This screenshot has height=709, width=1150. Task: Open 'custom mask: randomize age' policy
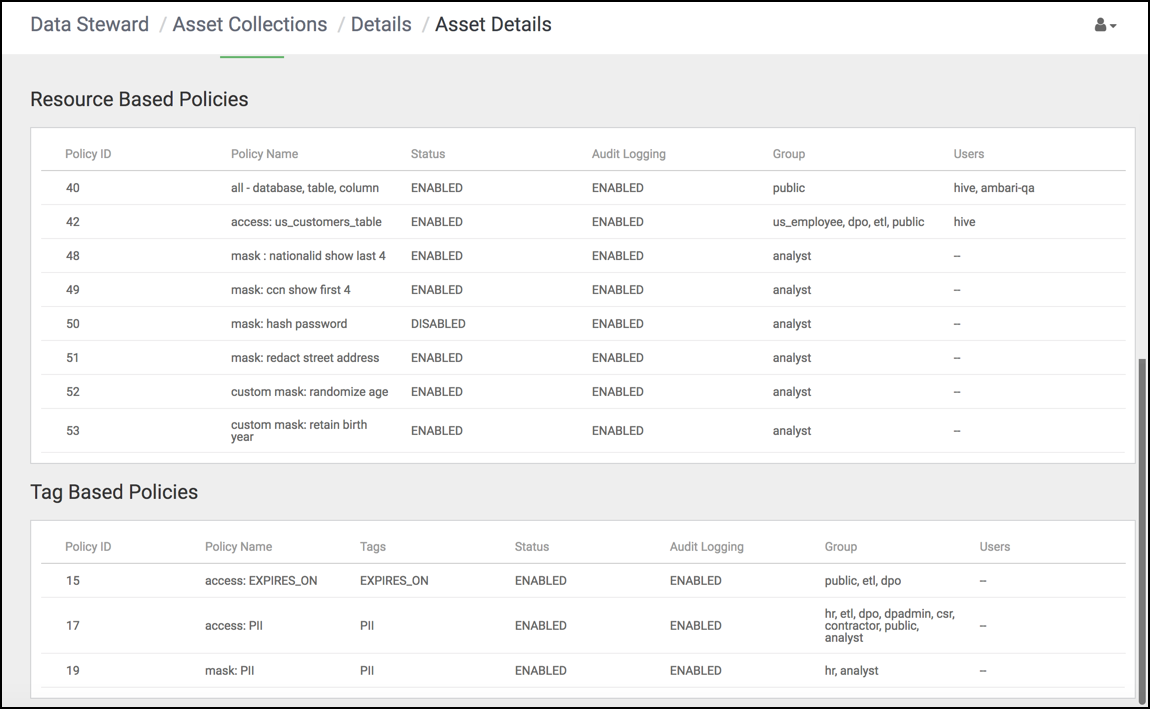[x=309, y=392]
